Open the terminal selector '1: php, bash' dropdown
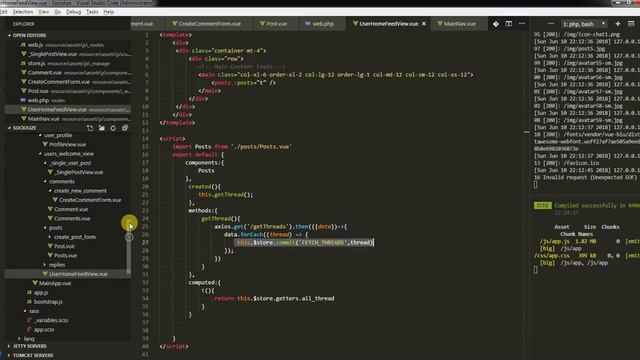 tap(584, 24)
